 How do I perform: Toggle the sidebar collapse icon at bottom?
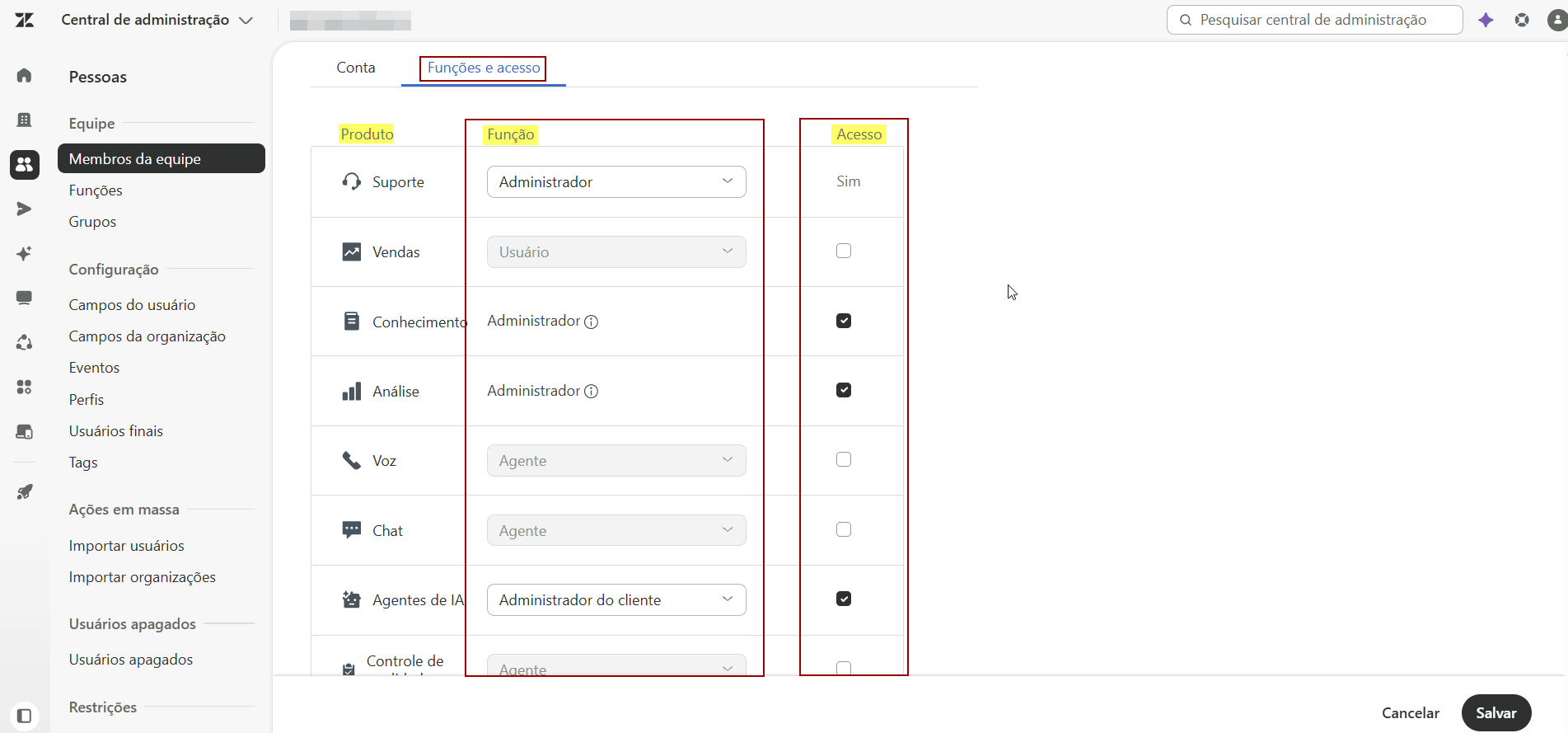25,716
